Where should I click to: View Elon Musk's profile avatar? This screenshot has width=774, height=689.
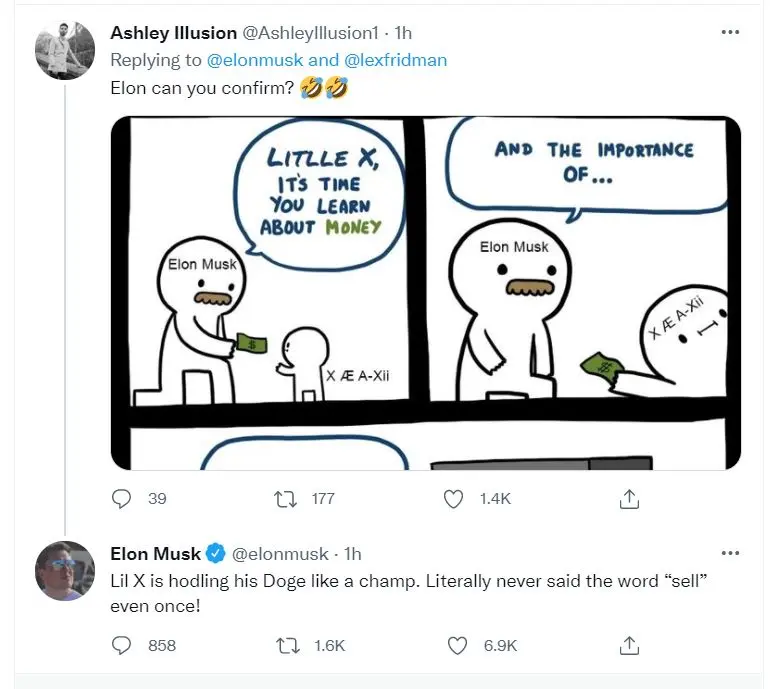point(65,570)
